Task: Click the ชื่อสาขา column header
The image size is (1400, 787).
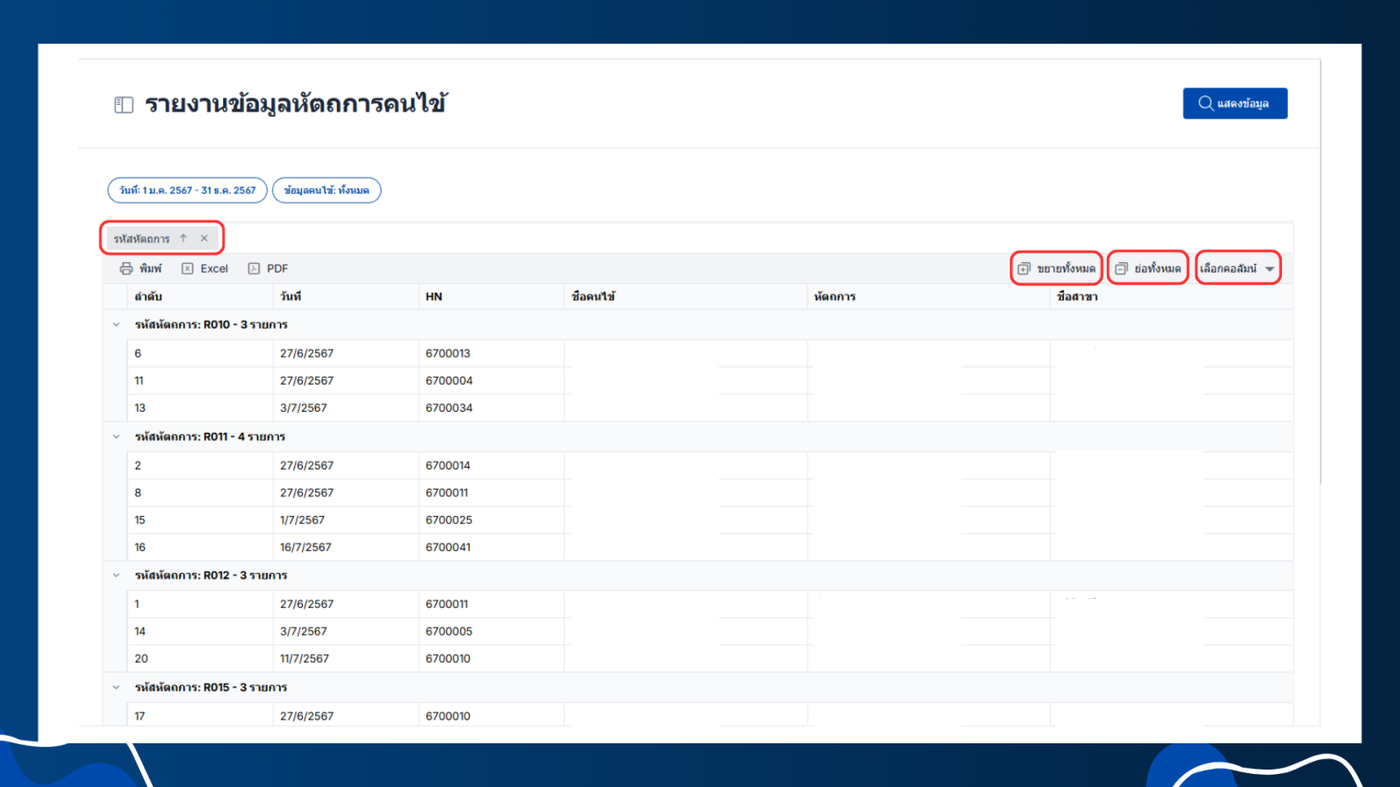Action: [1171, 297]
